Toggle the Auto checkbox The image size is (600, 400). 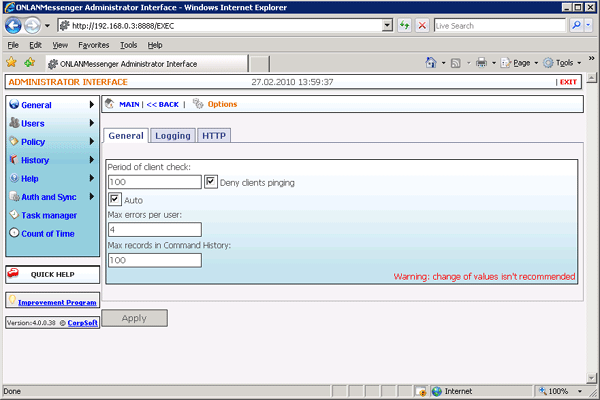(114, 199)
